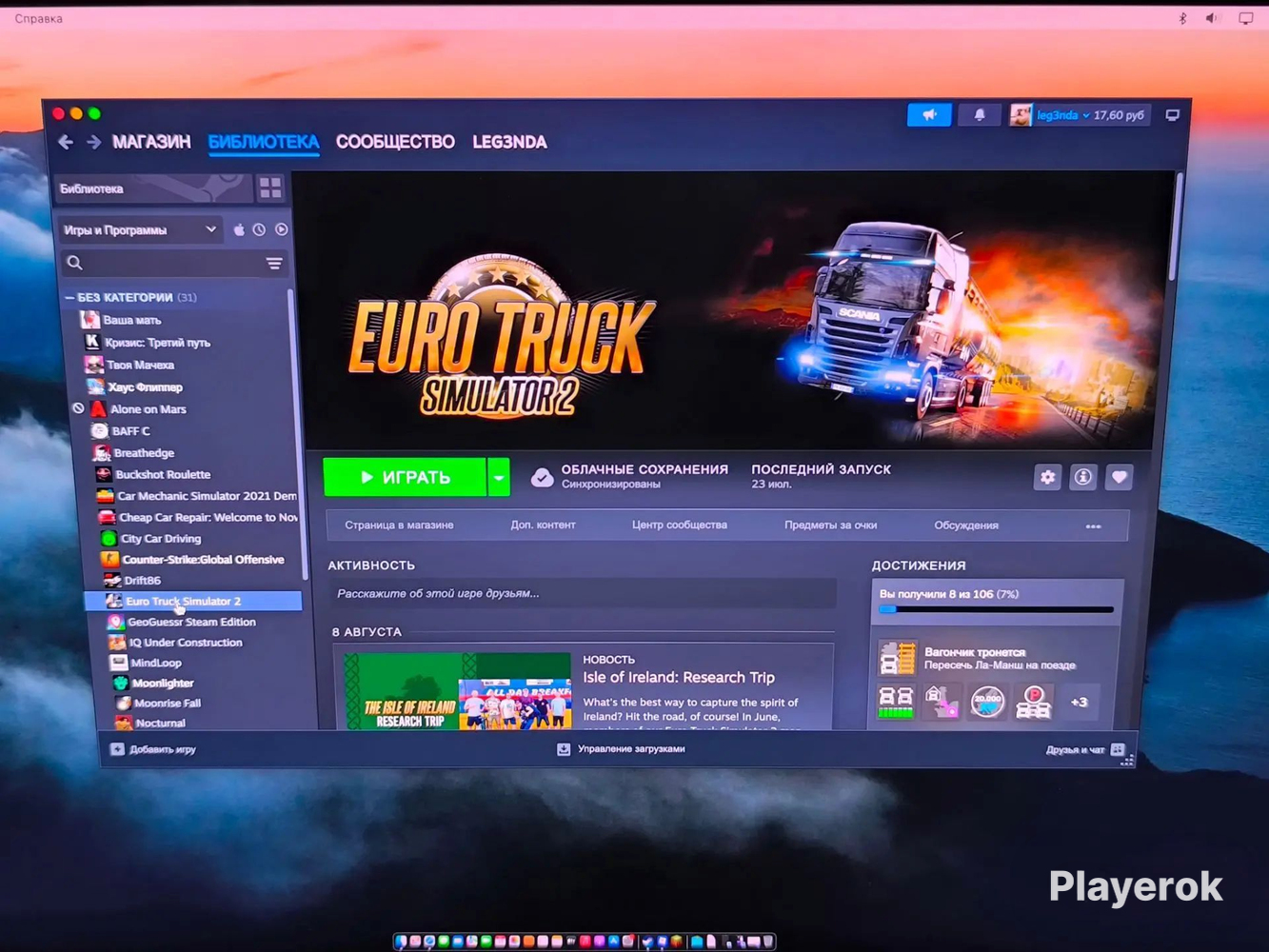Switch to Big Picture mode via the monitor icon

[x=1173, y=115]
